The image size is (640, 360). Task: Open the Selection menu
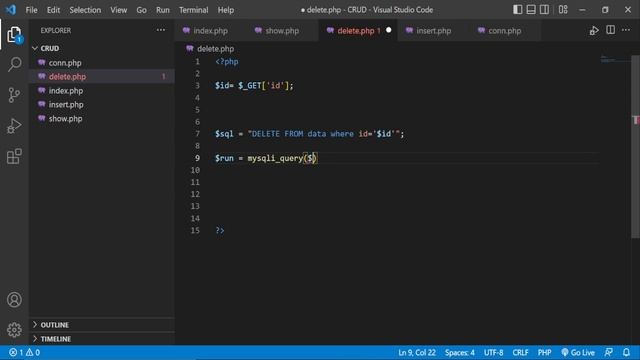[85, 10]
